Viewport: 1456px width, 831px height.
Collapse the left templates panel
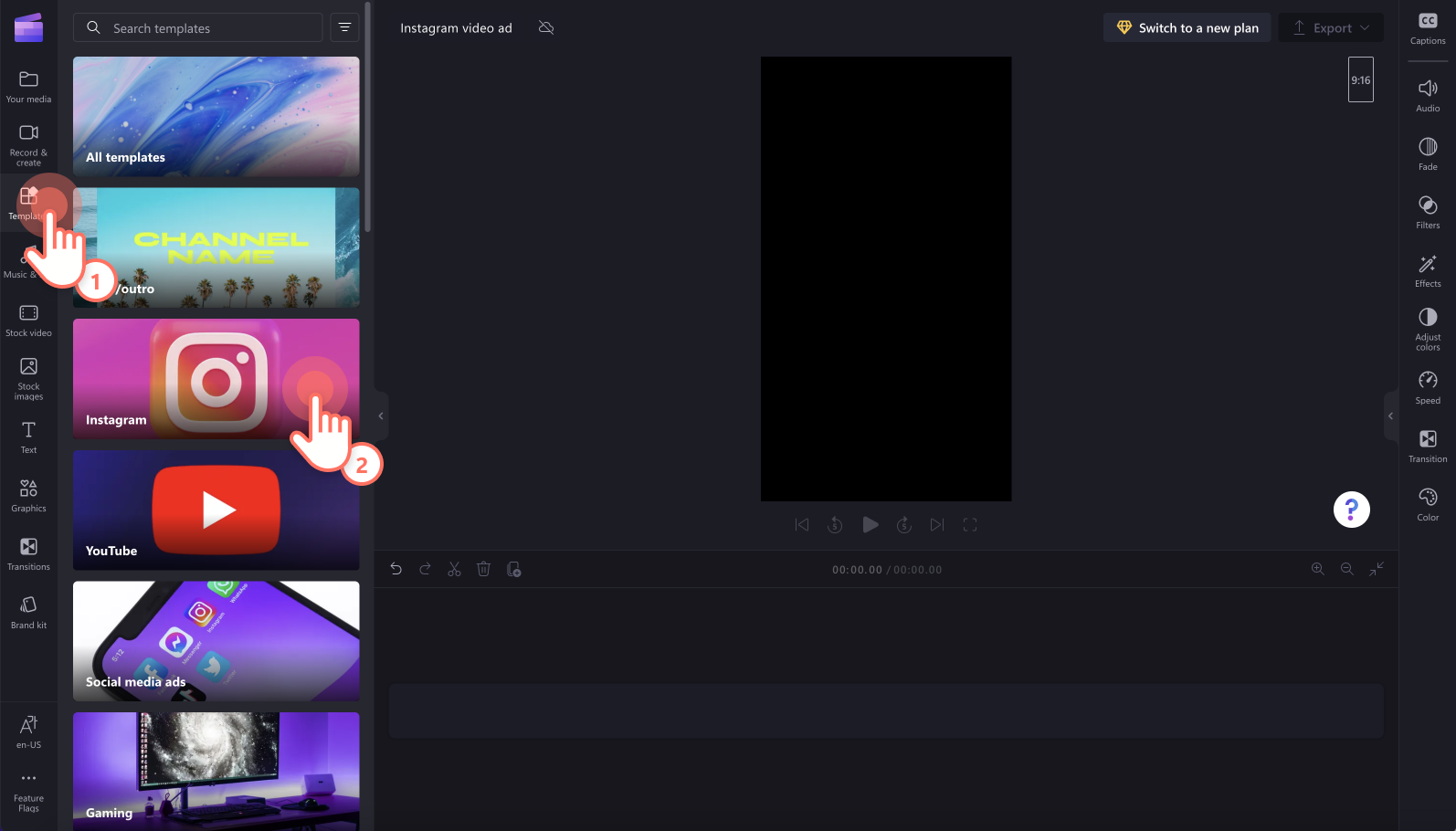tap(381, 415)
